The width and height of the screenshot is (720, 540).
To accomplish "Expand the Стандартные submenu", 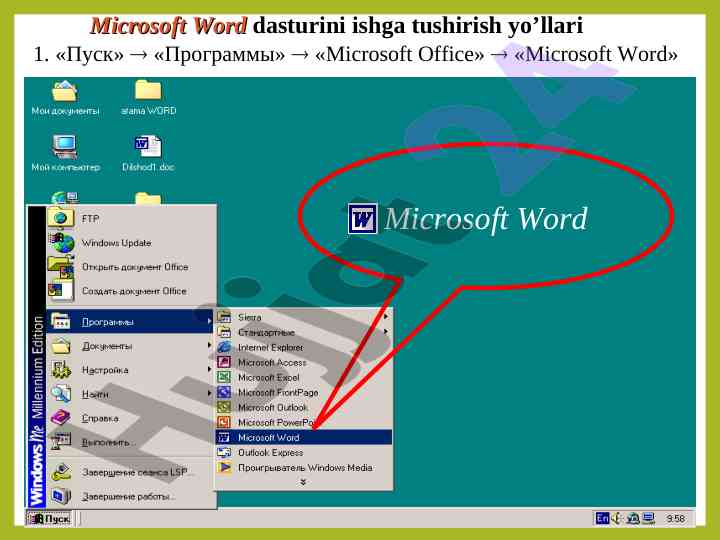I will click(x=265, y=332).
